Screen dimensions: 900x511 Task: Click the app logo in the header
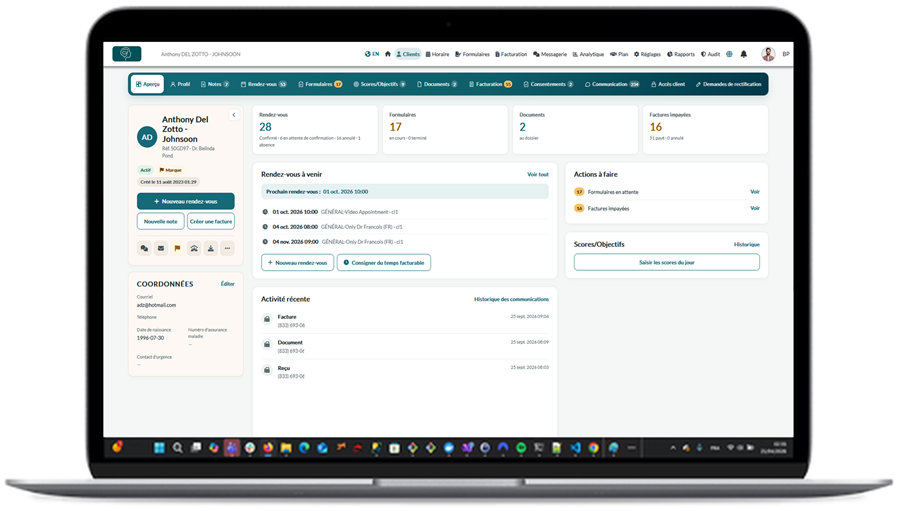[127, 54]
